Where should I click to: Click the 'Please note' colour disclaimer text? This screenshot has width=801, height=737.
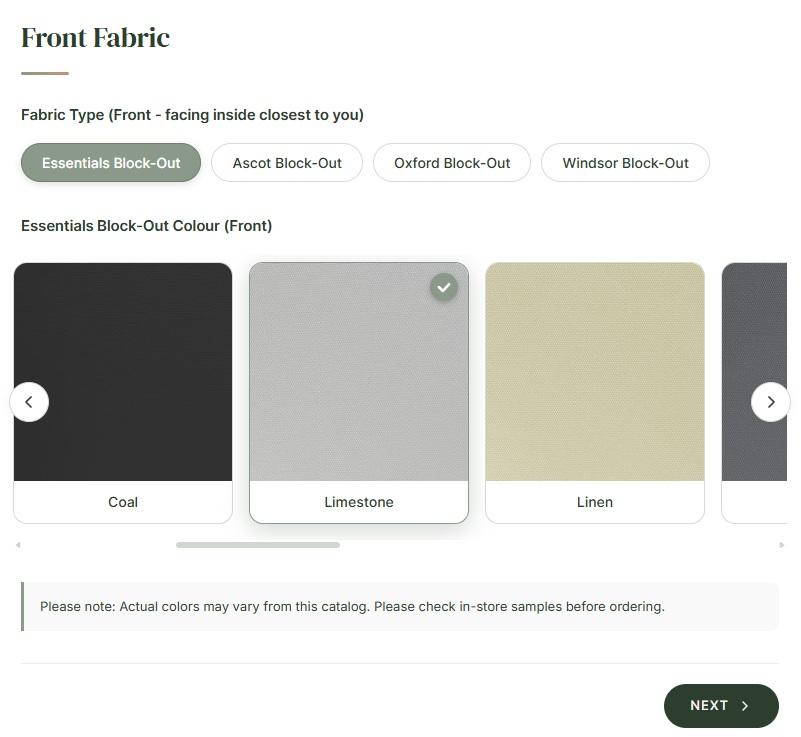352,607
